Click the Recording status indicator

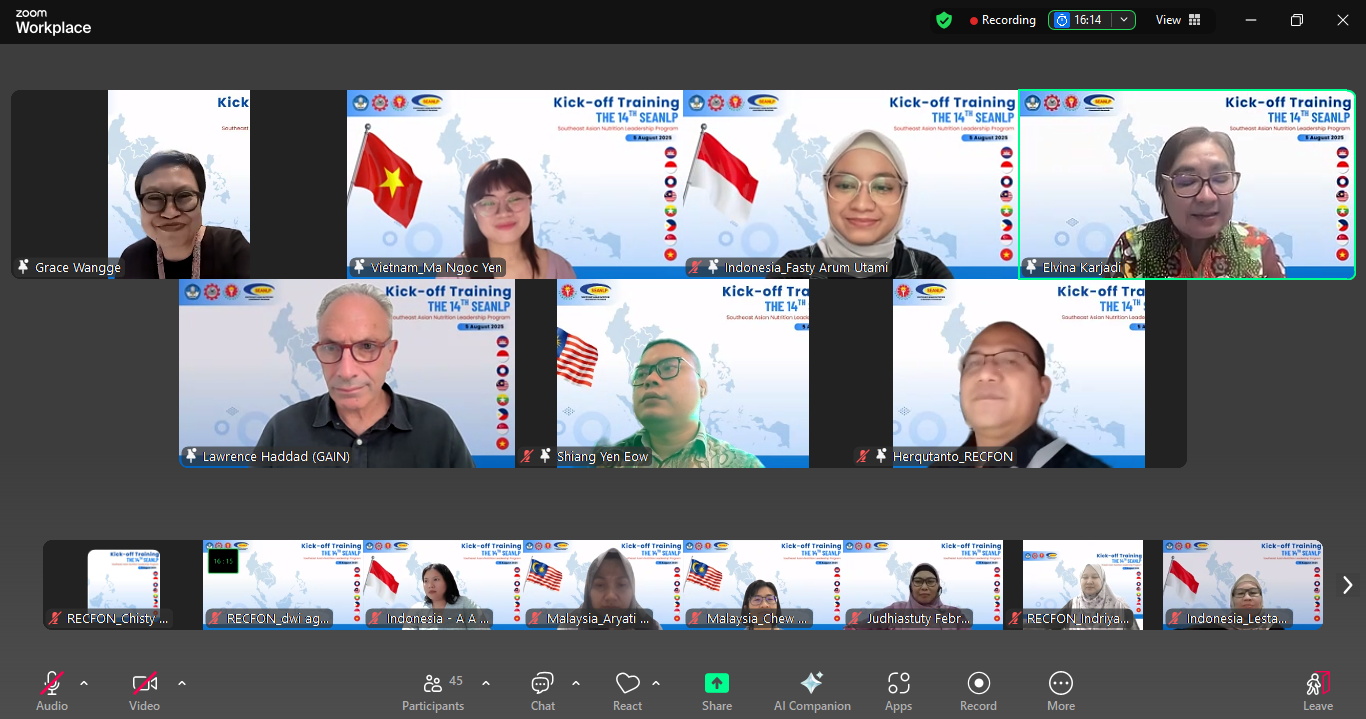pos(1002,20)
